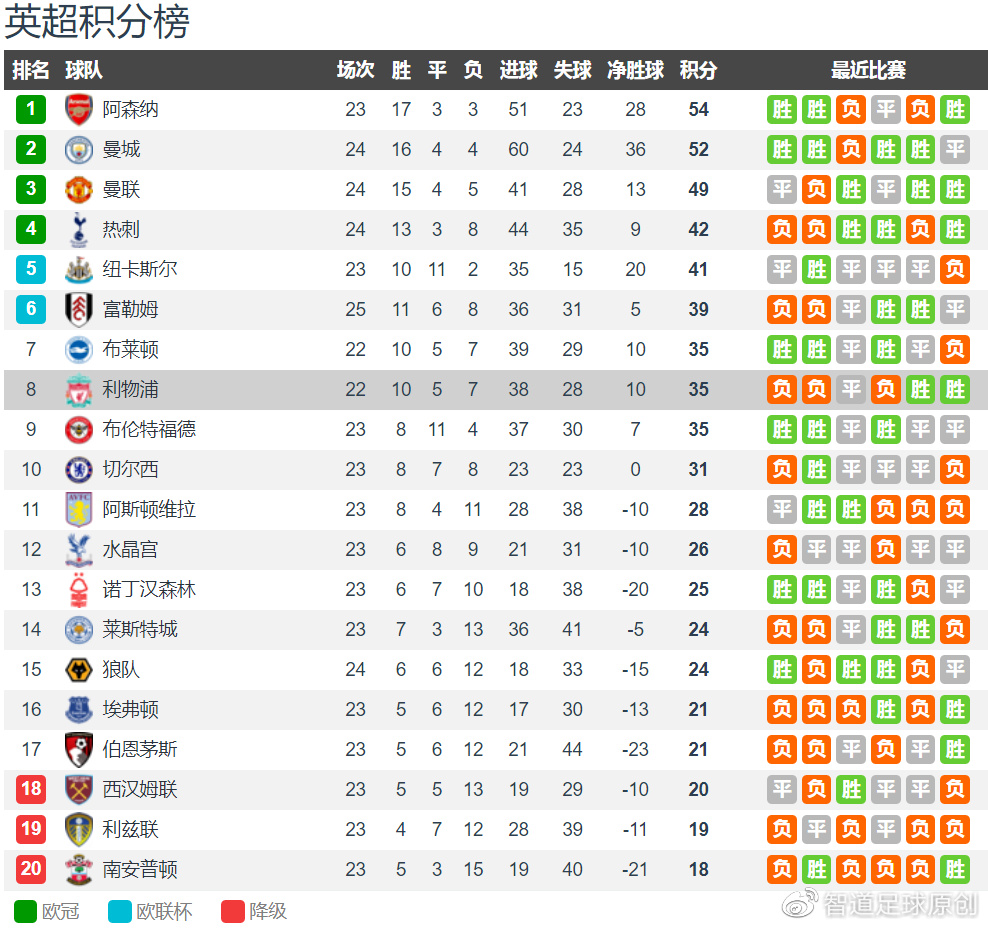The image size is (988, 928).
Task: Click the Tottenham club crest icon
Action: [79, 229]
